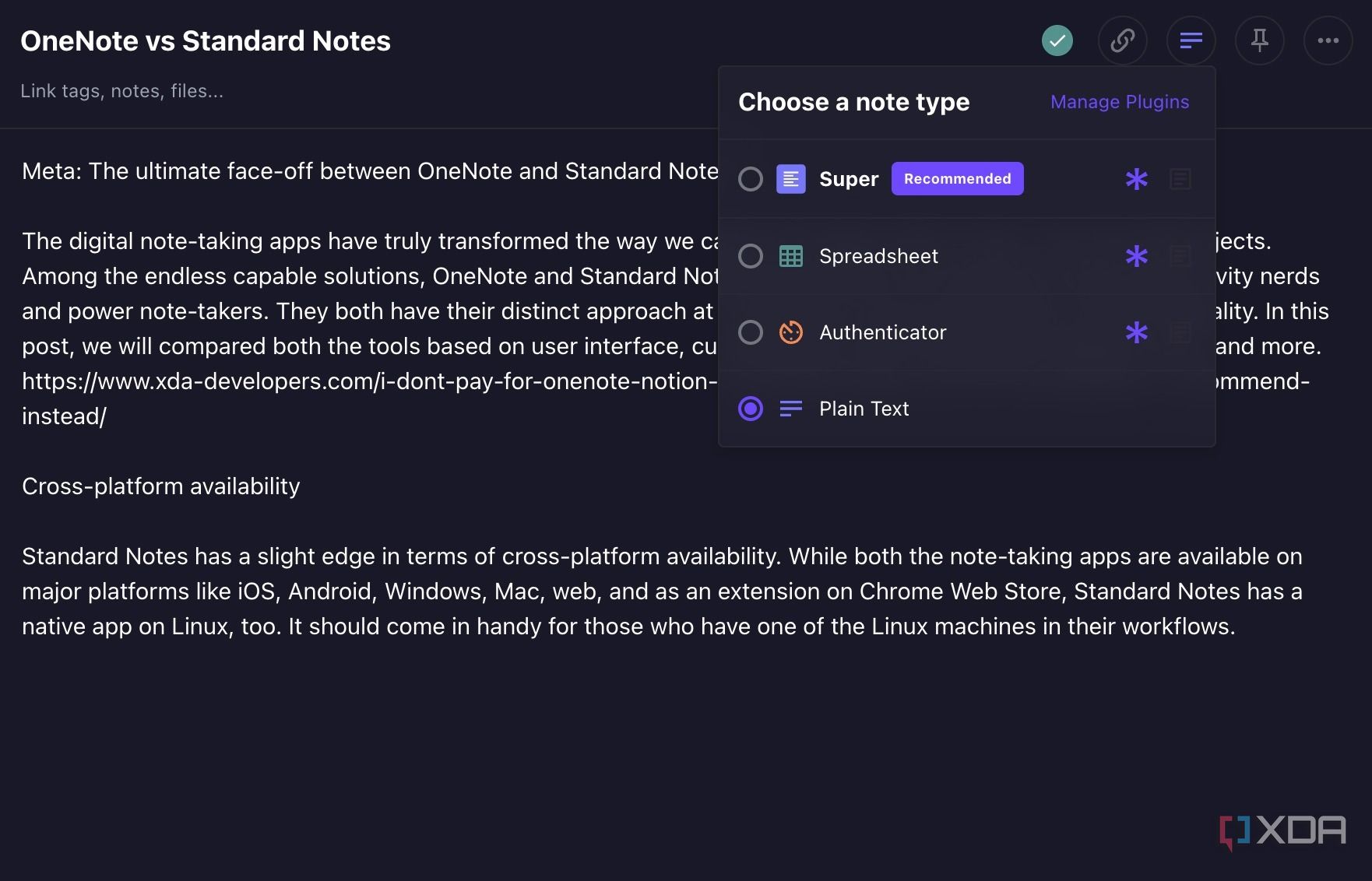Click the OneNote vs Standard Notes title
Image resolution: width=1372 pixels, height=881 pixels.
206,40
